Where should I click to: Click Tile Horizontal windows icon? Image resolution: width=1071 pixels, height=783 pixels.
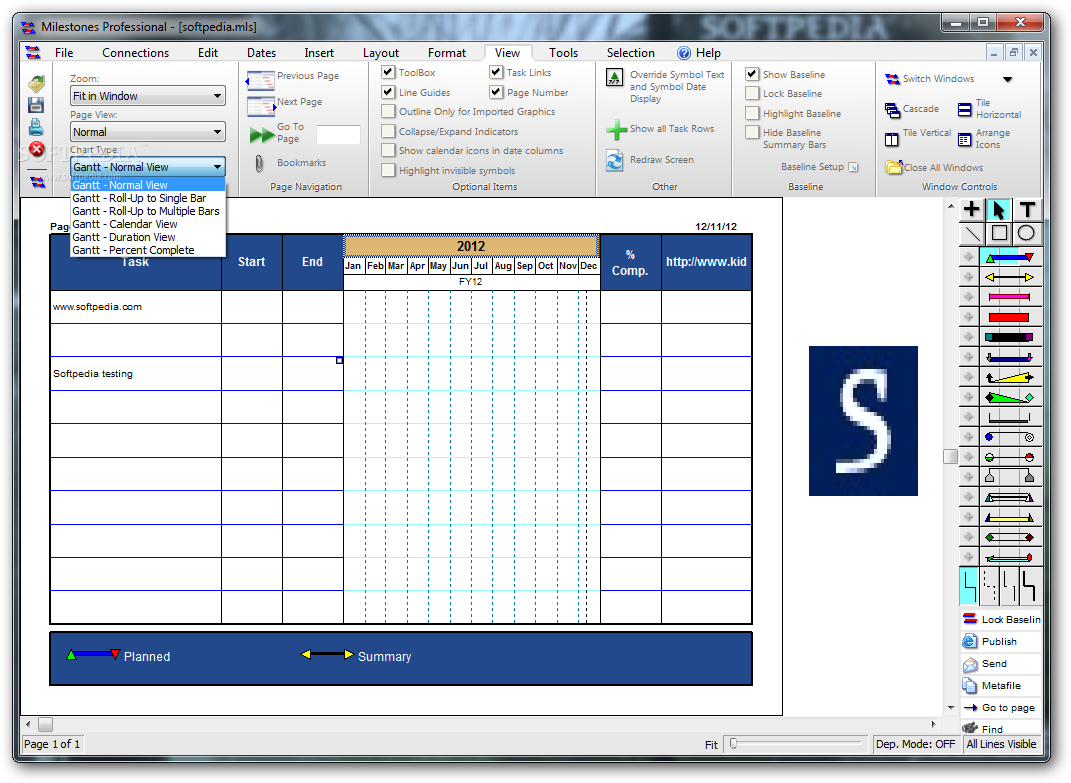(964, 109)
